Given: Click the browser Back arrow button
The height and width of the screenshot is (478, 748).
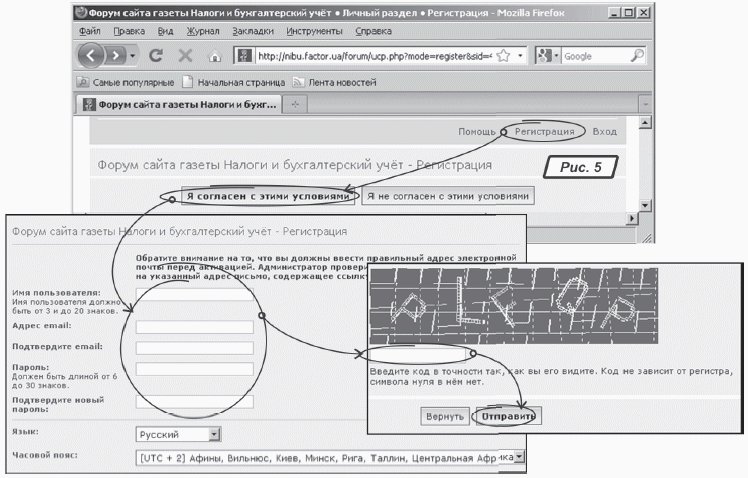Looking at the screenshot, I should pyautogui.click(x=92, y=56).
